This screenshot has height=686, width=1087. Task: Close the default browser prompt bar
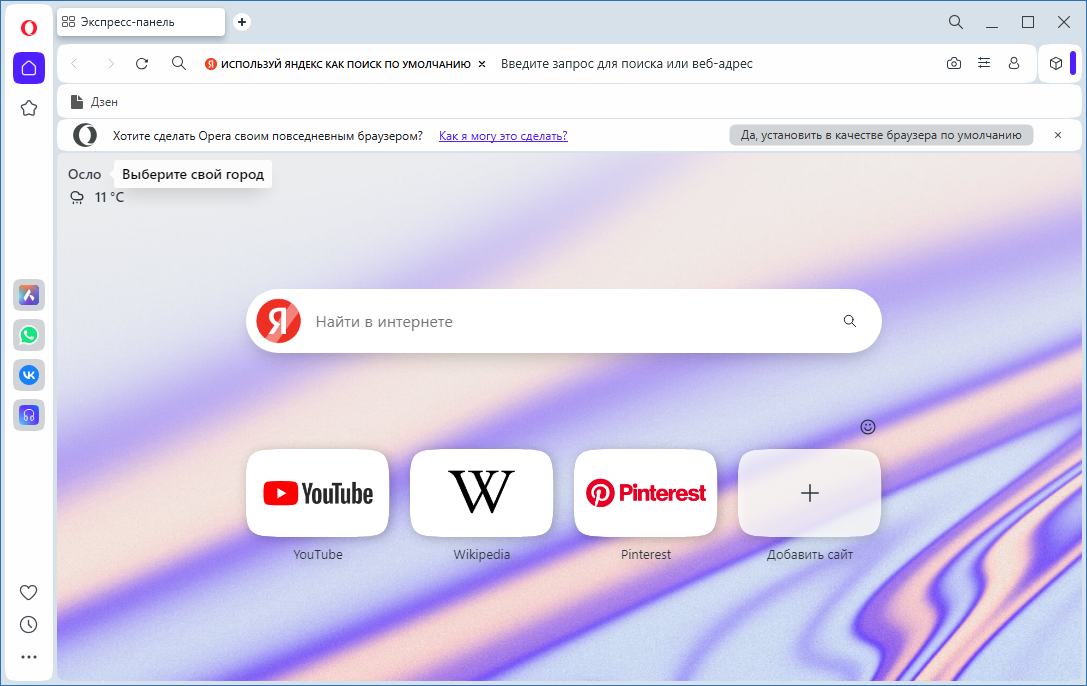pyautogui.click(x=1058, y=135)
